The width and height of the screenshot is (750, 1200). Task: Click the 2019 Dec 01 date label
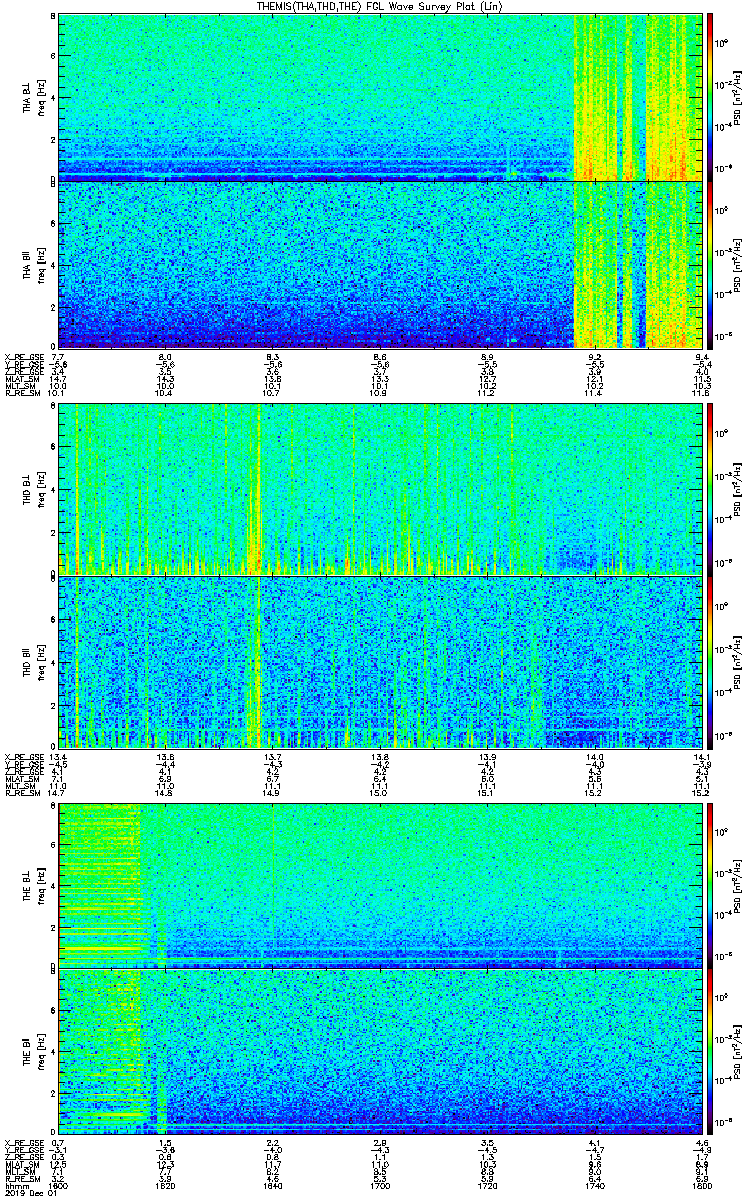tap(27, 1193)
